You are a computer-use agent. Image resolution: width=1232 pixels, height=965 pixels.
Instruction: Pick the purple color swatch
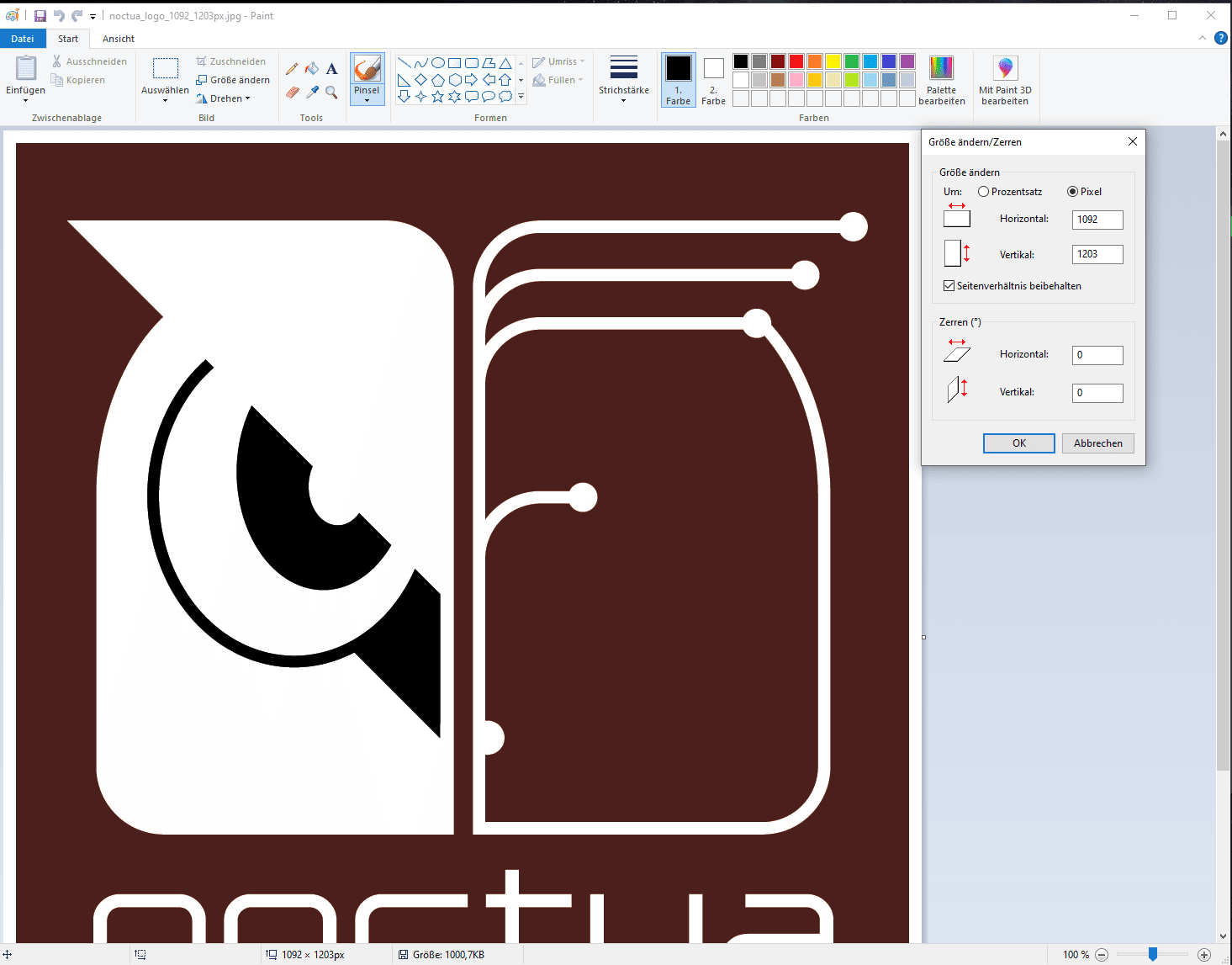[x=907, y=61]
